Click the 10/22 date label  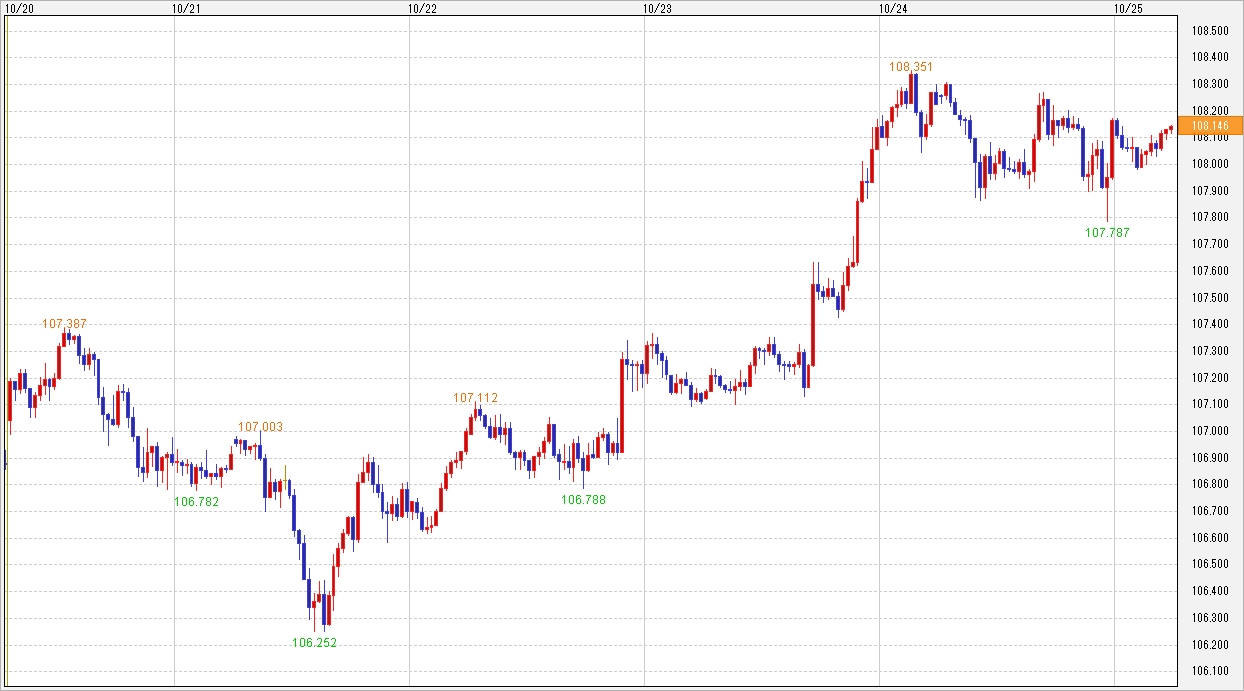click(x=422, y=8)
